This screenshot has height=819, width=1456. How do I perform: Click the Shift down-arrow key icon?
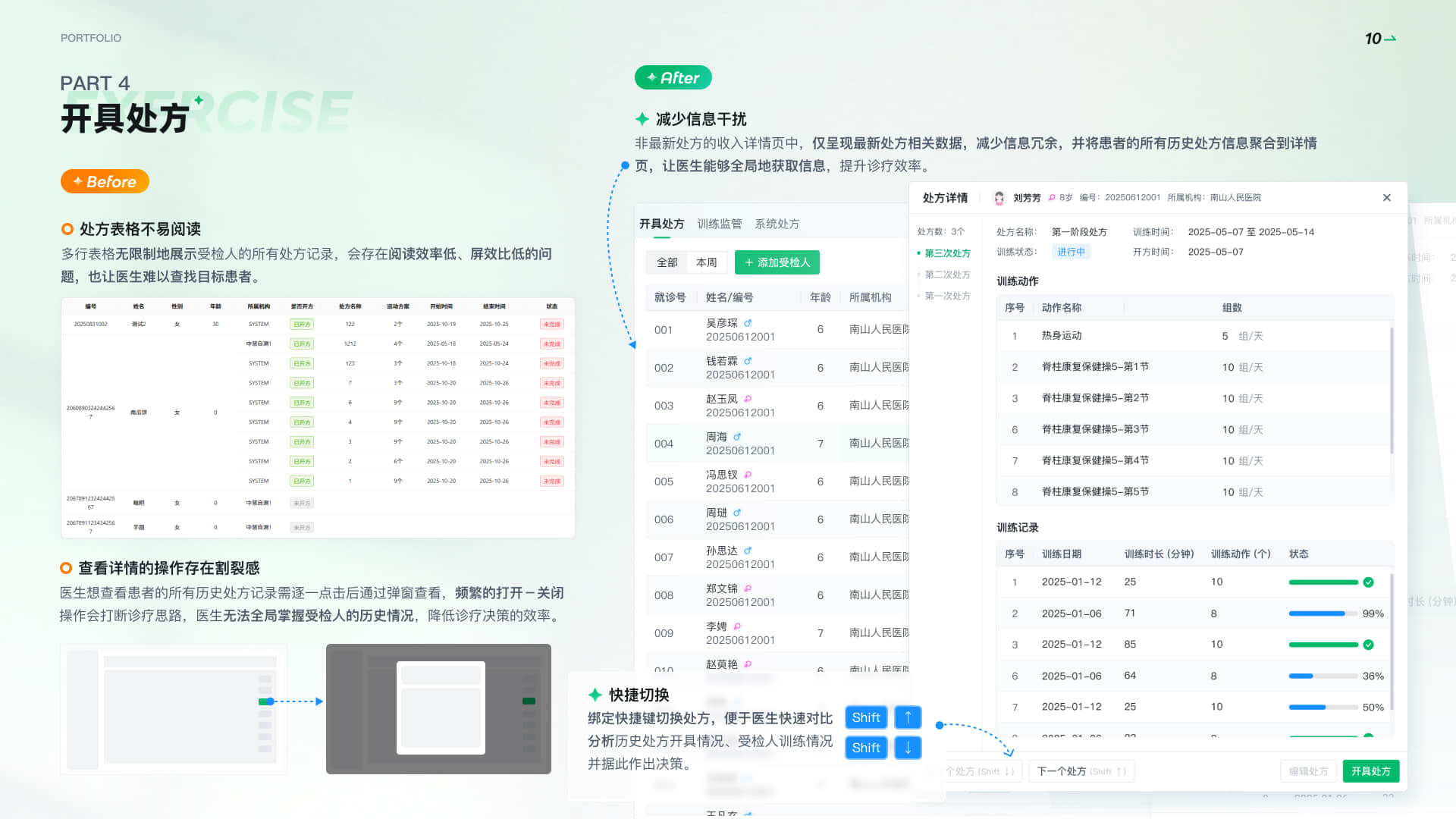point(908,748)
